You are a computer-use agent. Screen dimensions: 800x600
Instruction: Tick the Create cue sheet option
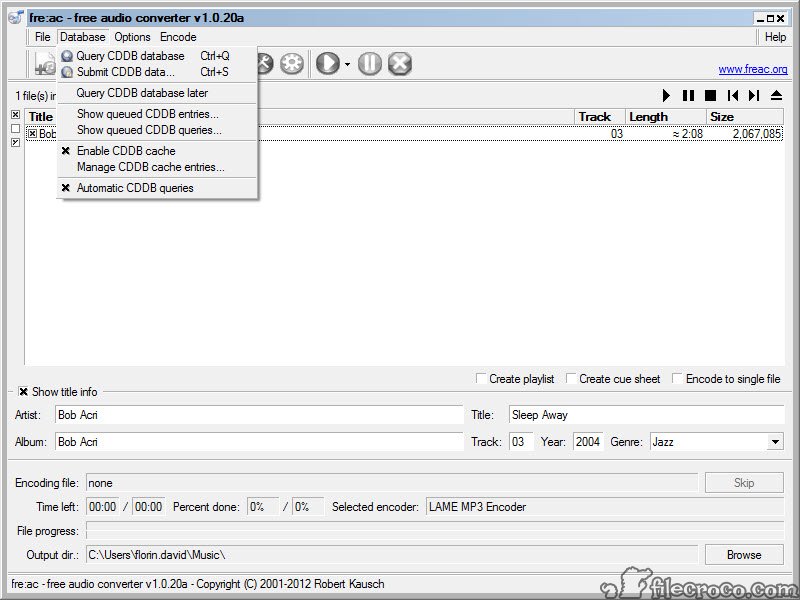click(572, 379)
